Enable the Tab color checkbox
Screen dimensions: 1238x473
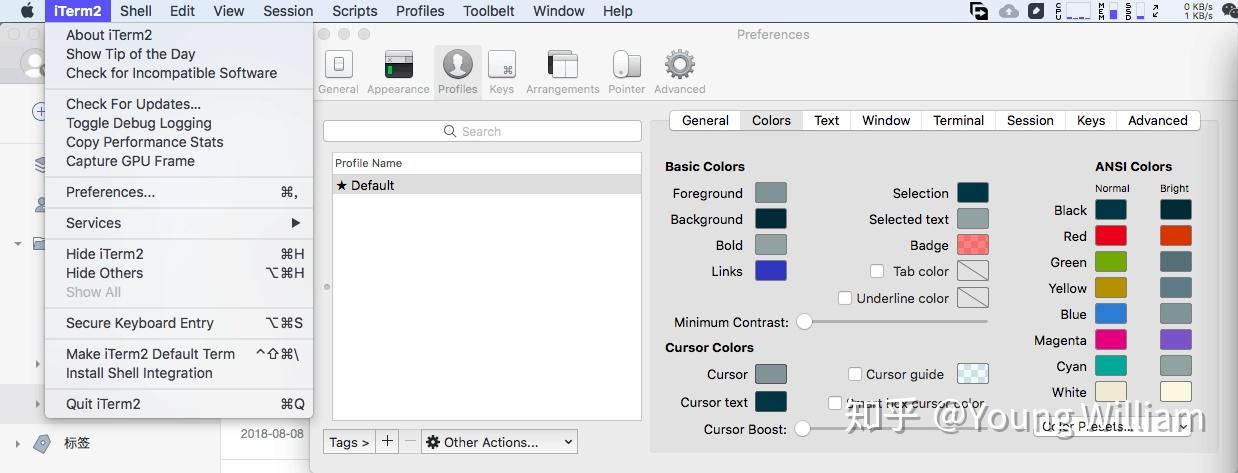click(x=877, y=271)
